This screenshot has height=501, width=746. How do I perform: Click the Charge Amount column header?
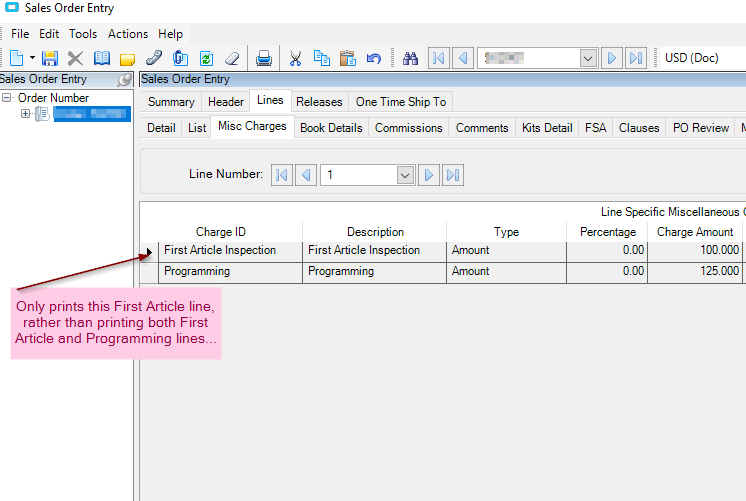695,232
